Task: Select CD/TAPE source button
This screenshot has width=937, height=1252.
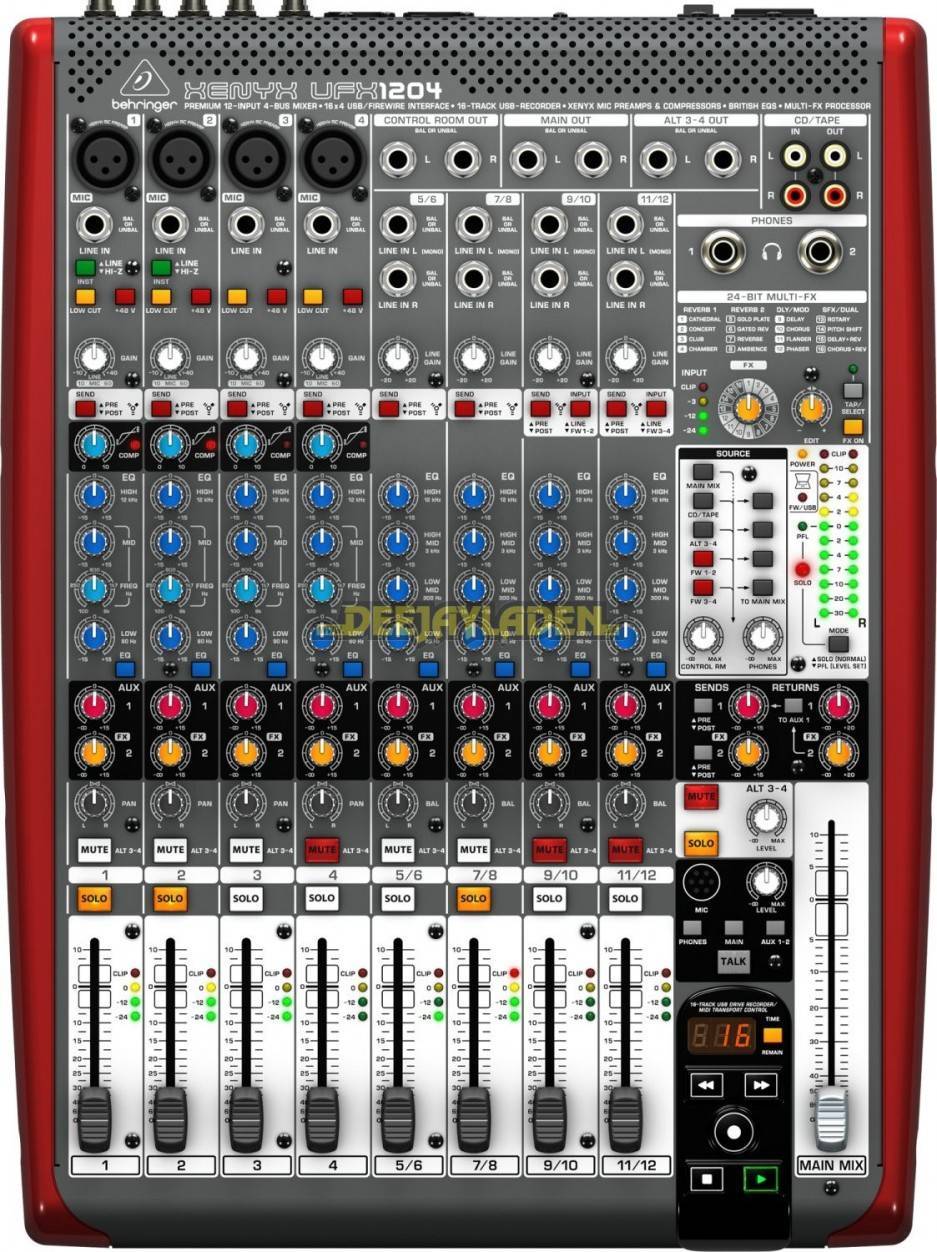Action: click(704, 499)
